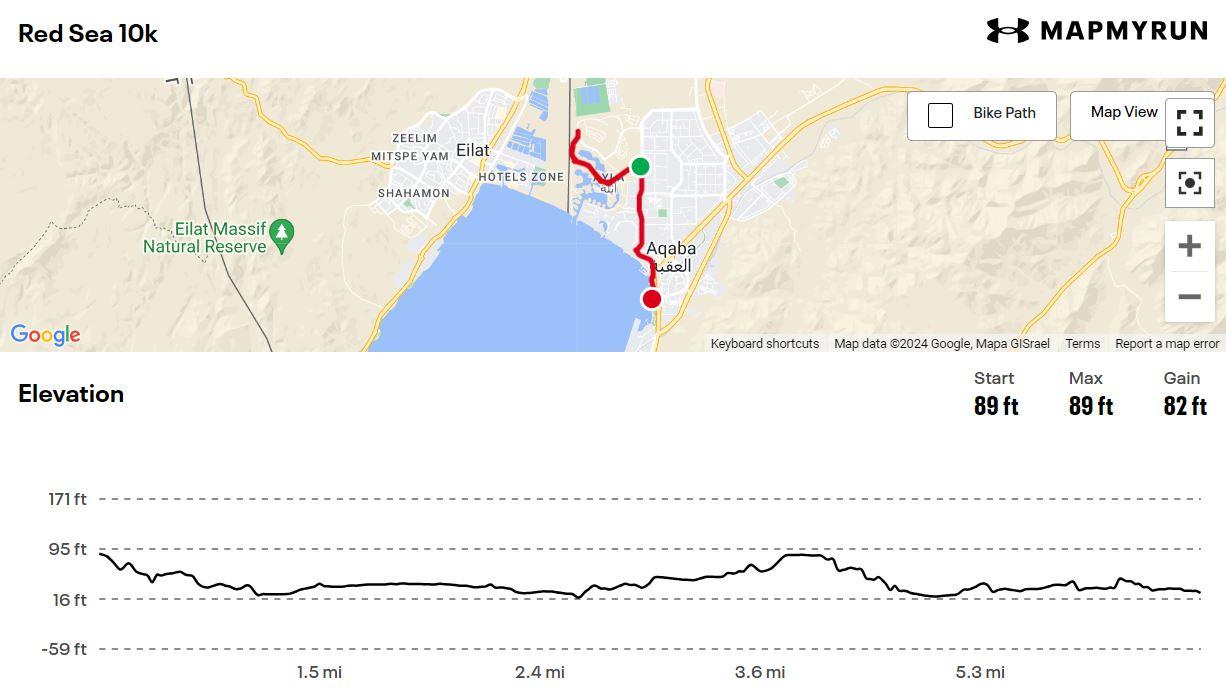Viewport: 1226px width, 696px height.
Task: Click the Hotels Zone map label
Action: pyautogui.click(x=521, y=177)
